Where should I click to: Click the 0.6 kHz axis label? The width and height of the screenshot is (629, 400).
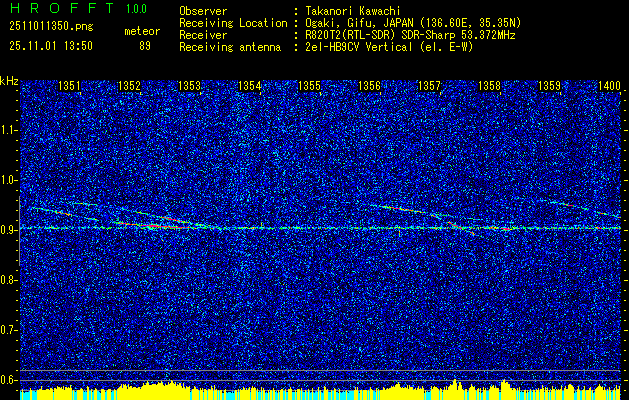click(8, 380)
